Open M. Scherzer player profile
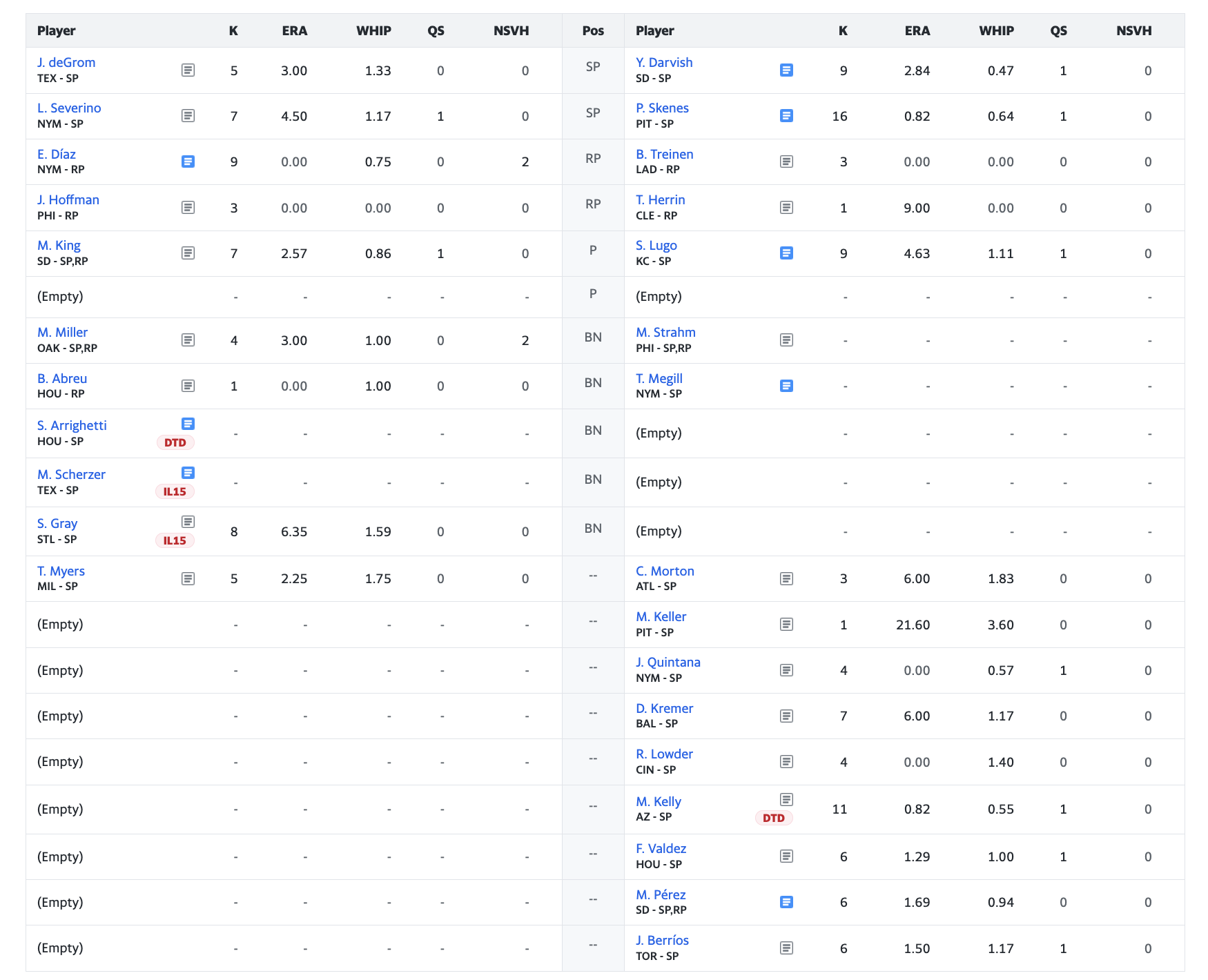The height and width of the screenshot is (980, 1208). click(x=71, y=474)
